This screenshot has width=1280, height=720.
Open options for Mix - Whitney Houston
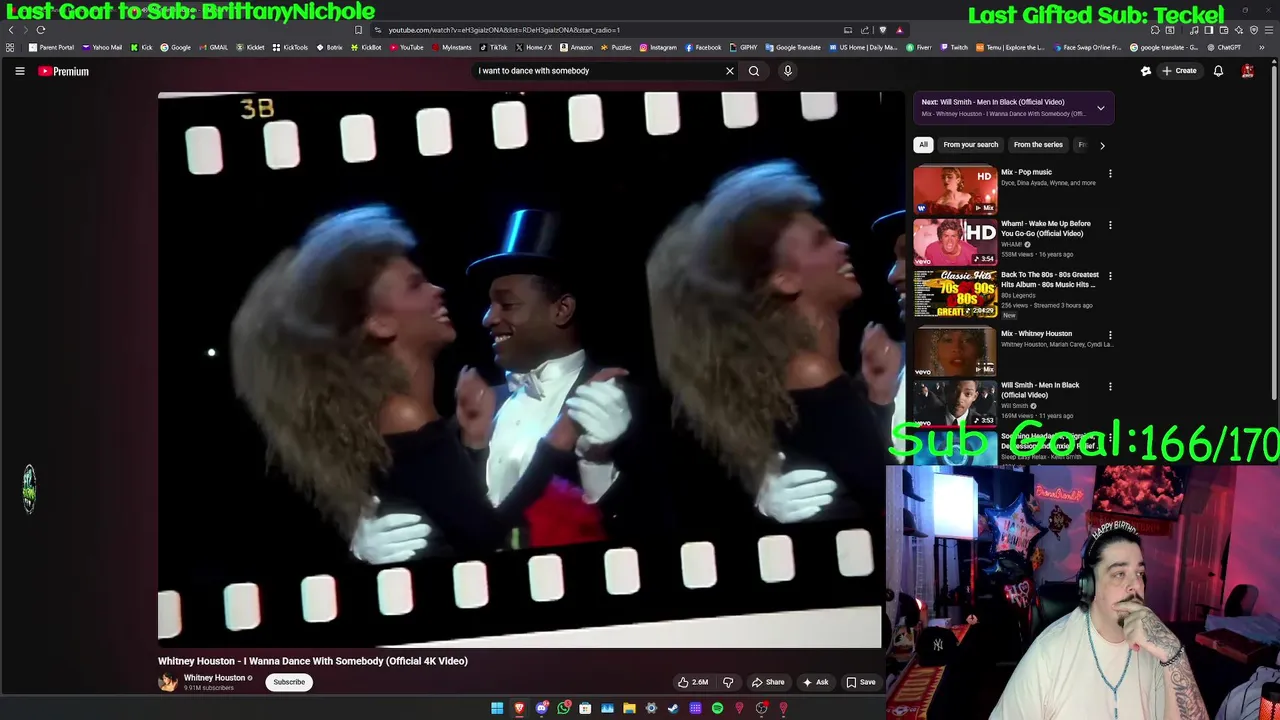click(x=1110, y=335)
